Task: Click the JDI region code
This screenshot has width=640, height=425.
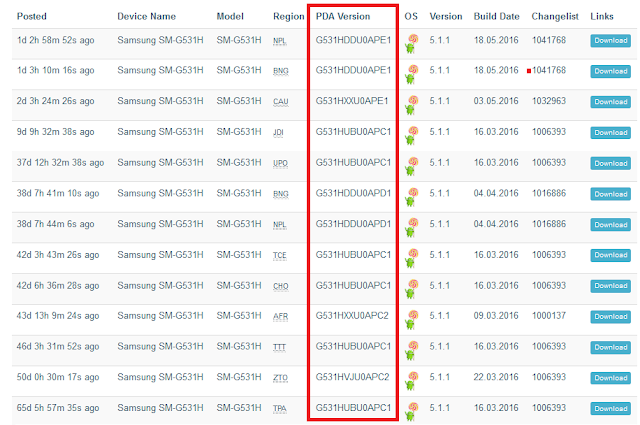Action: [278, 133]
